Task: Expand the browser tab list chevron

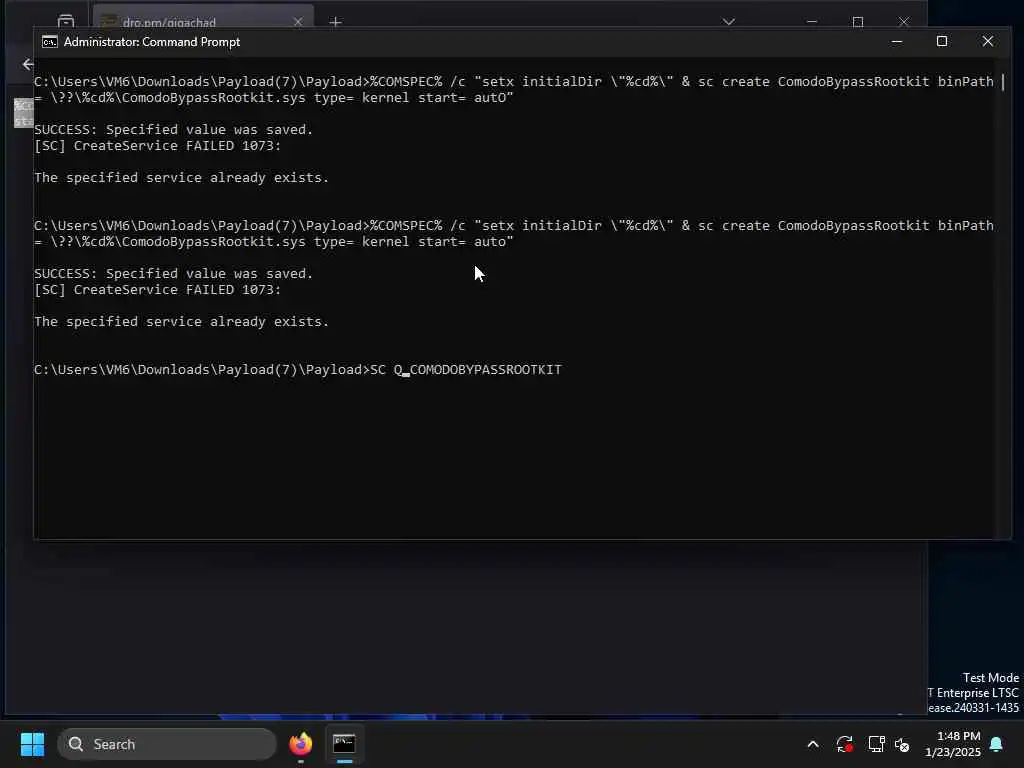Action: pyautogui.click(x=729, y=22)
